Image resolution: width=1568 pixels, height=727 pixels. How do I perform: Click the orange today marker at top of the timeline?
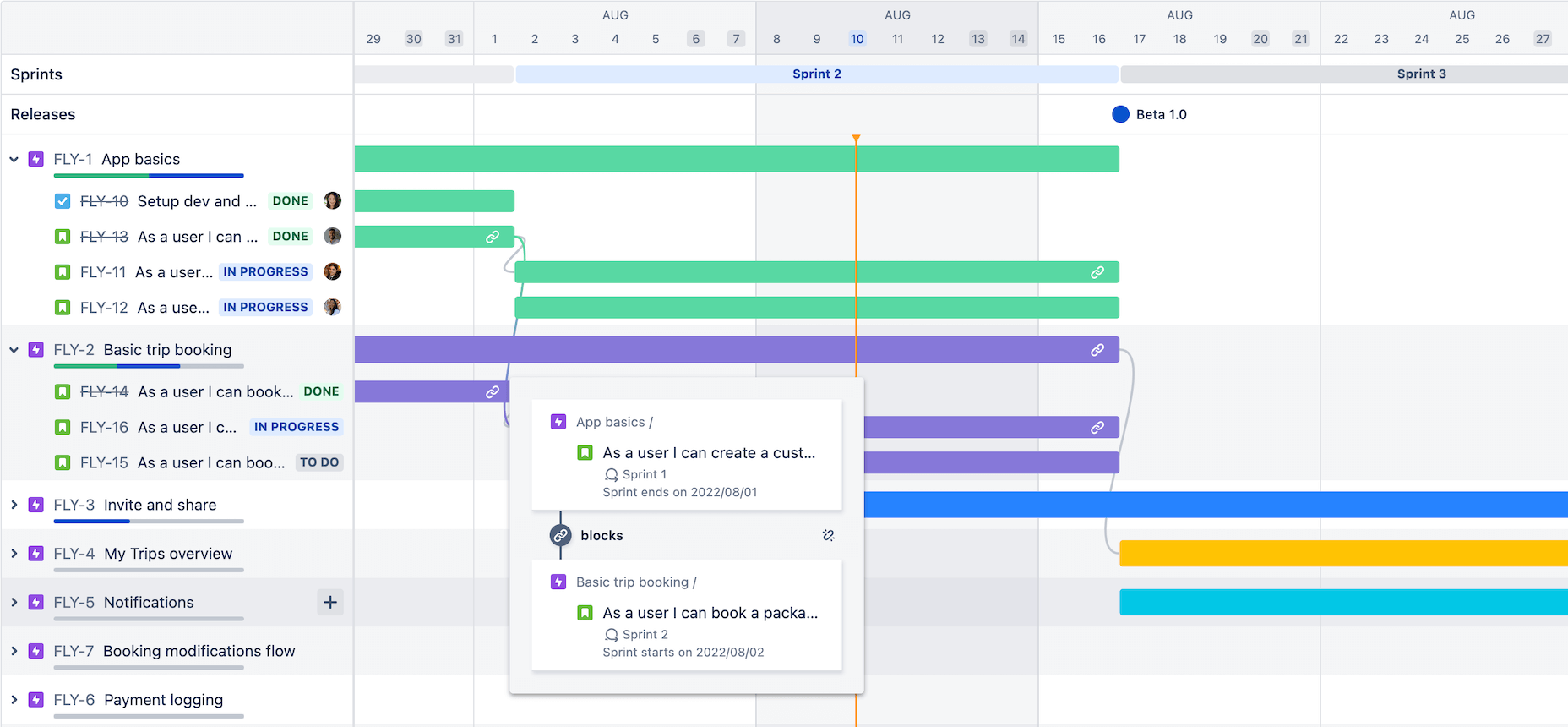856,138
